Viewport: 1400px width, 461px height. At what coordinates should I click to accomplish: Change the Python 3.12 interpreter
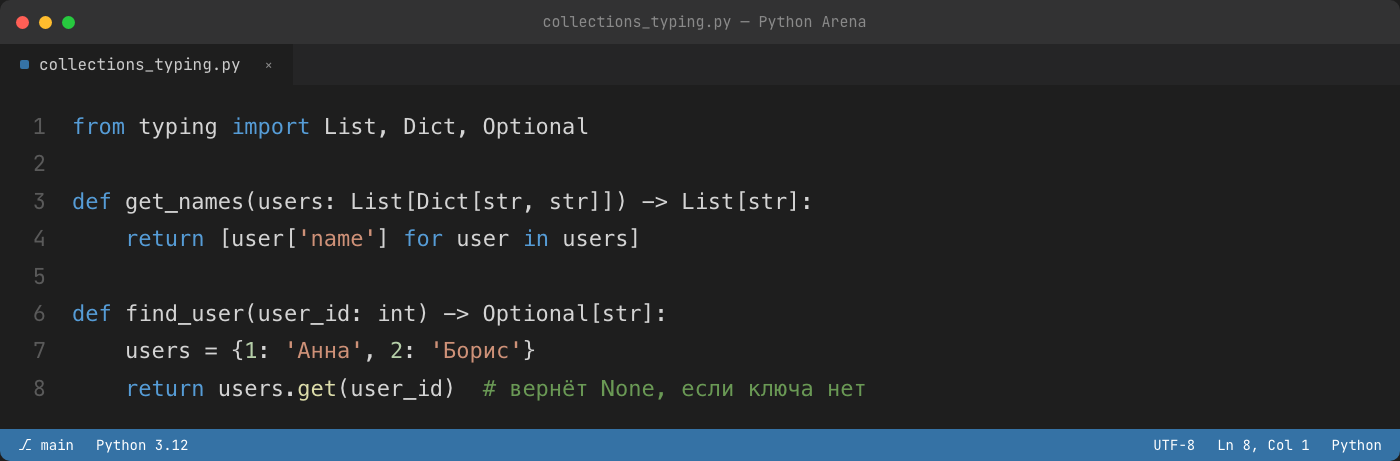(x=142, y=445)
